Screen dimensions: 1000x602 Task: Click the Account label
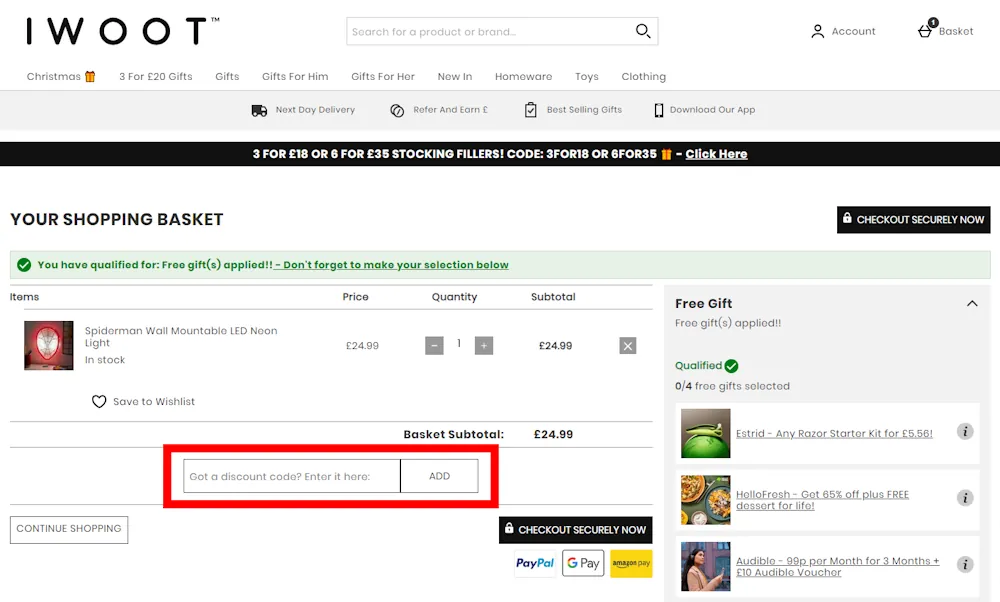click(853, 31)
